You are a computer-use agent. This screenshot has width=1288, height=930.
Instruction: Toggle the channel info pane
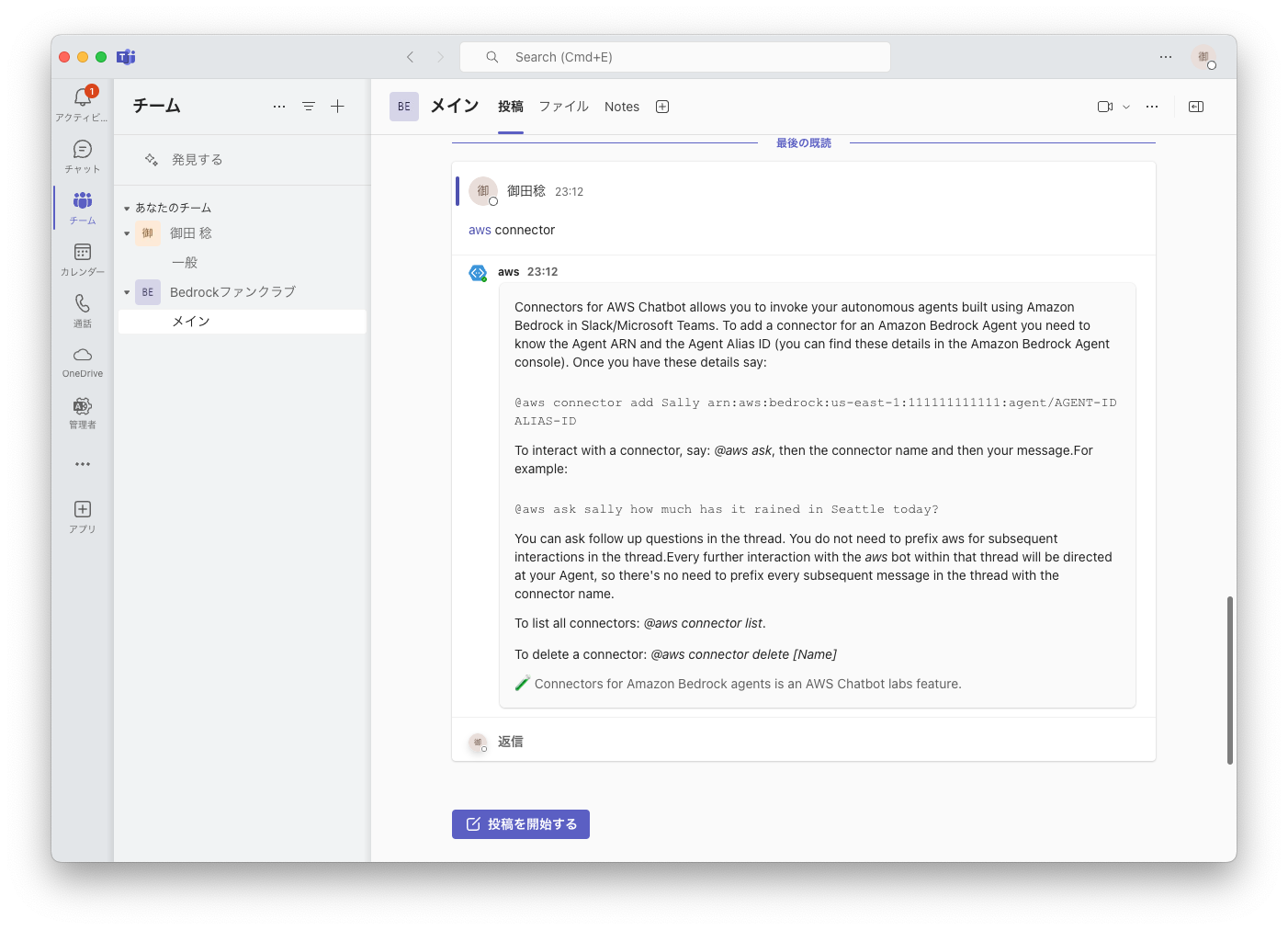click(1196, 107)
